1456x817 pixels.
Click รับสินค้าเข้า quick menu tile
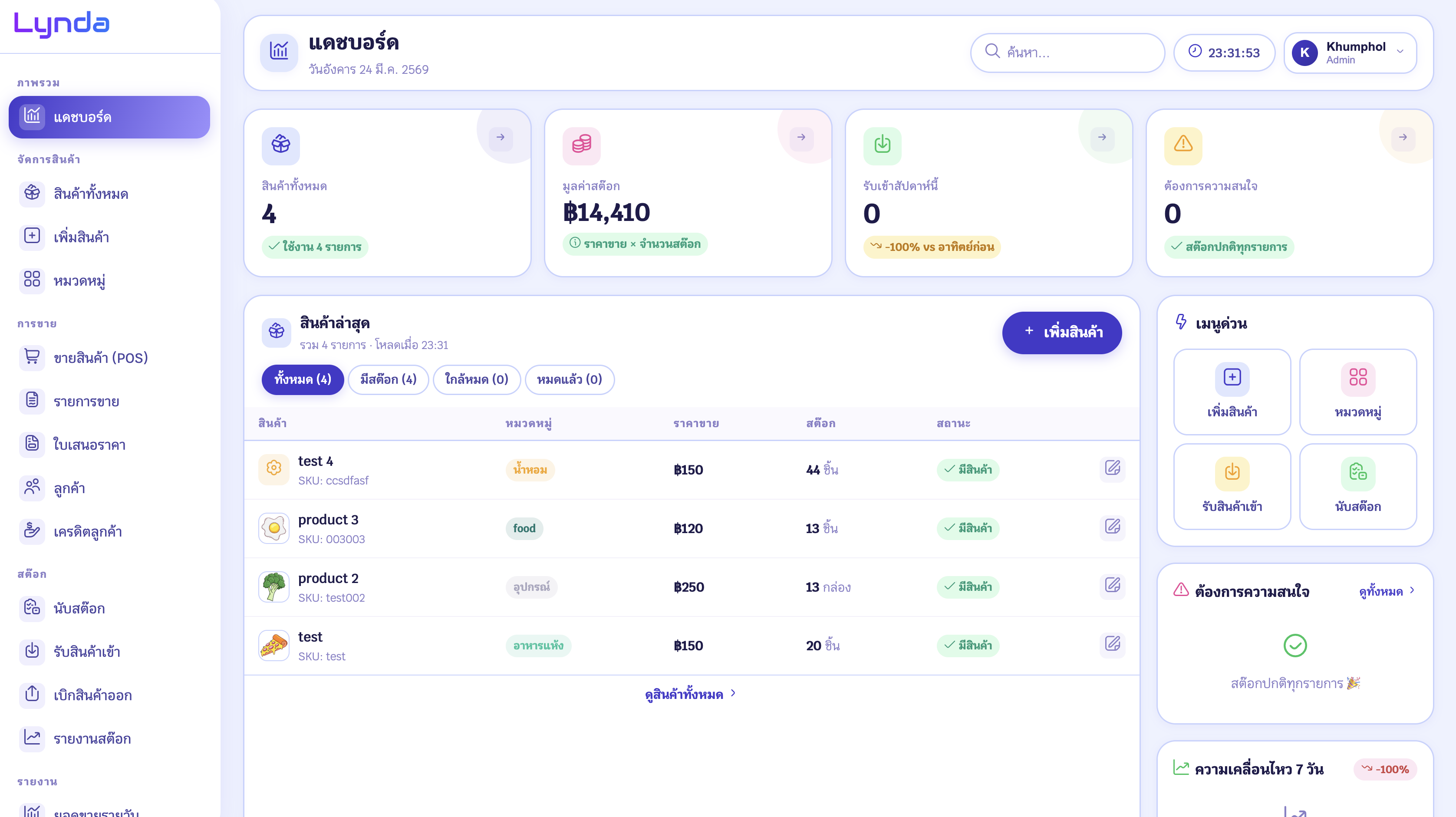click(x=1232, y=486)
